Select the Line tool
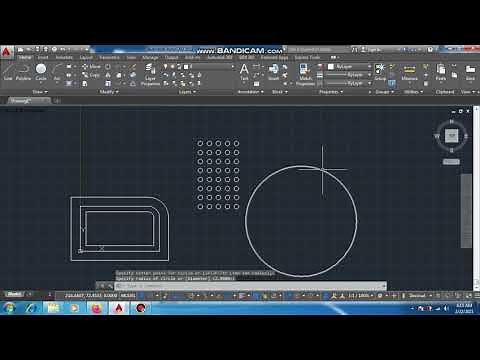This screenshot has width=480, height=360. pyautogui.click(x=8, y=72)
